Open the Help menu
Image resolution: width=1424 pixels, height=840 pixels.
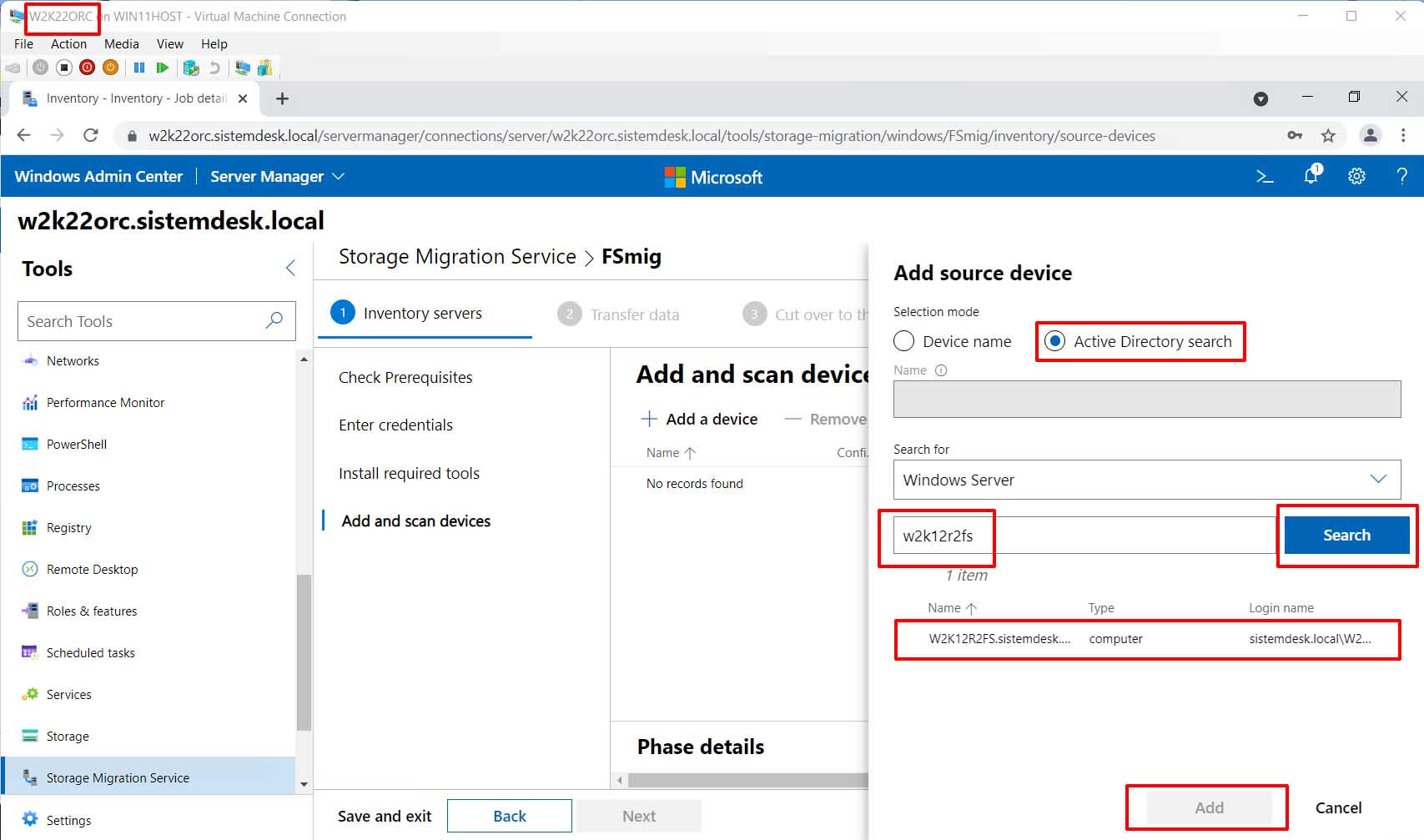tap(214, 43)
